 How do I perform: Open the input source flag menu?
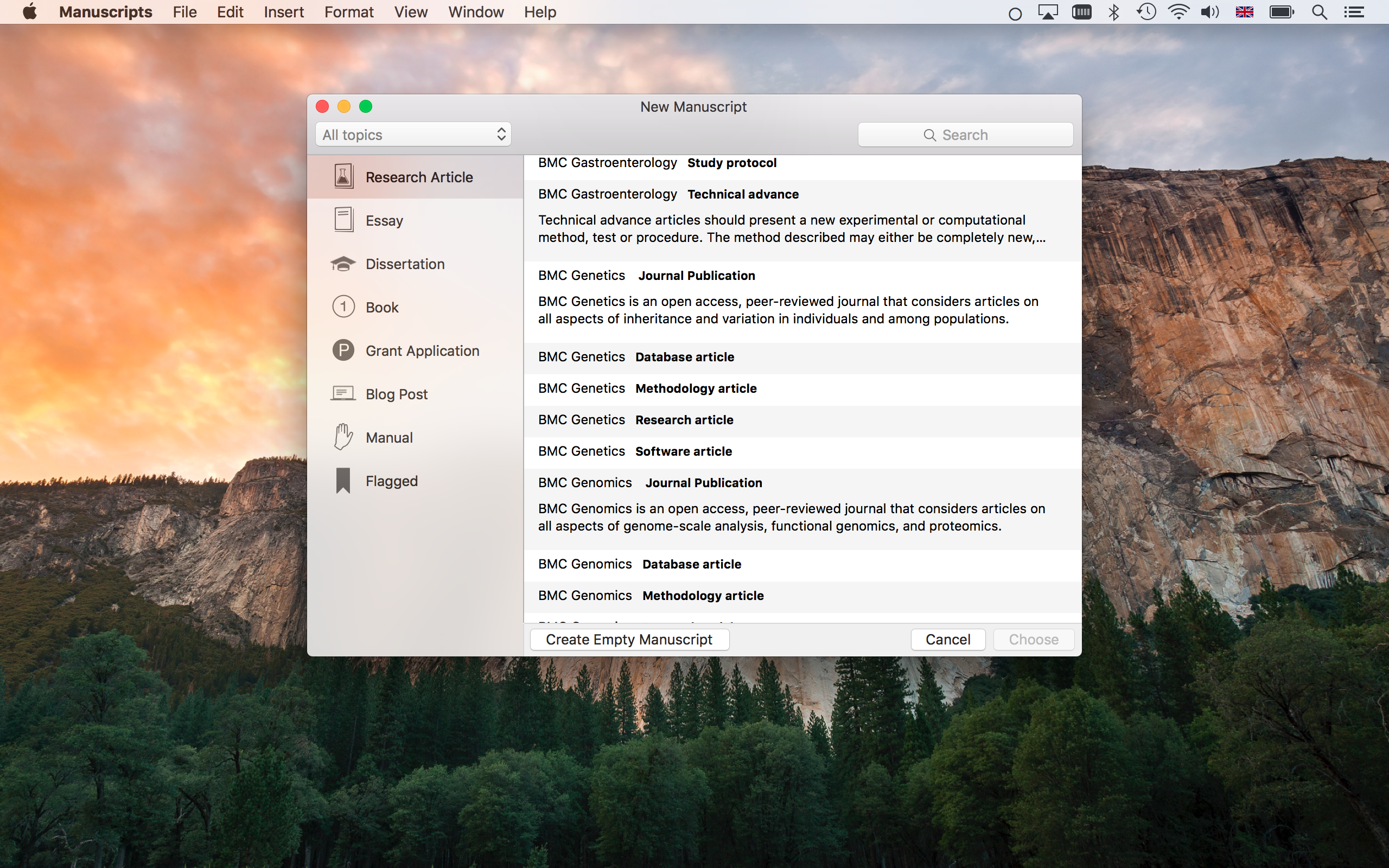pos(1244,12)
